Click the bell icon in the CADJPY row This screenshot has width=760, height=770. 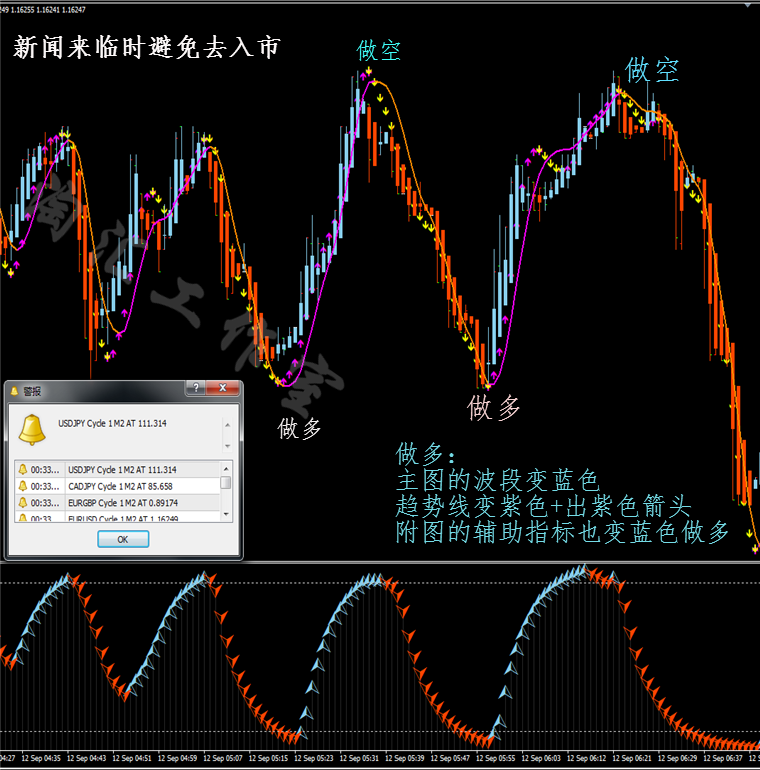23,486
